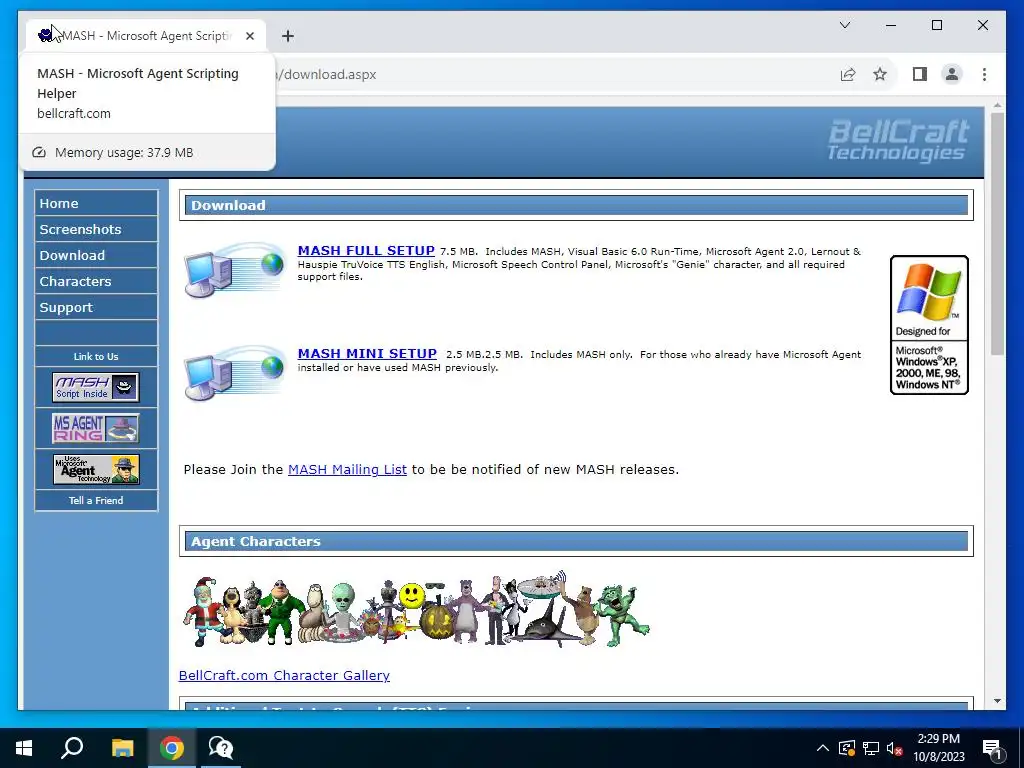Open BellCraft.com Character Gallery link
The height and width of the screenshot is (768, 1024).
click(284, 675)
